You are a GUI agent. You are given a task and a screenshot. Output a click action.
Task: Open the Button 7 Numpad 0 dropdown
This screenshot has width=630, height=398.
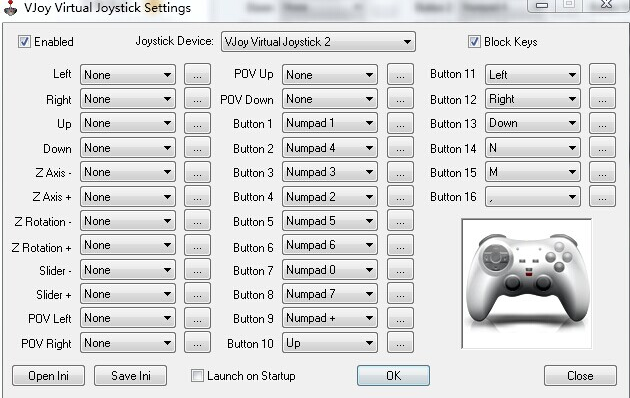click(x=330, y=270)
